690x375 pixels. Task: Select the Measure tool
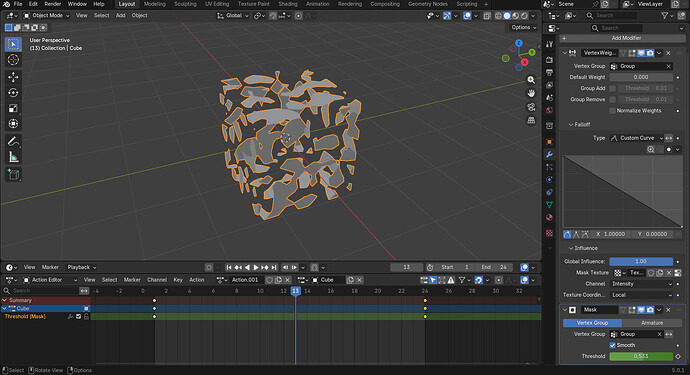click(13, 157)
